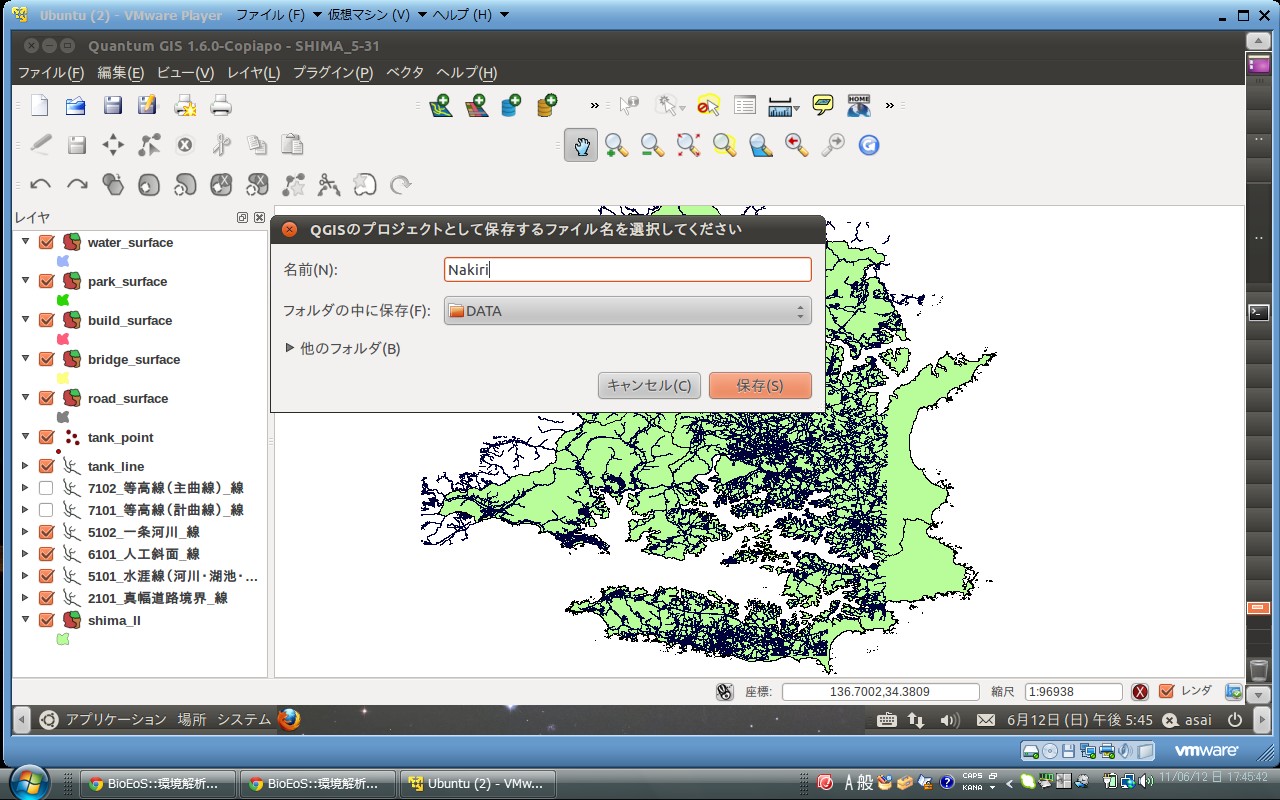Screen dimensions: 1280x800
Task: Click the Save Project As icon
Action: (148, 105)
